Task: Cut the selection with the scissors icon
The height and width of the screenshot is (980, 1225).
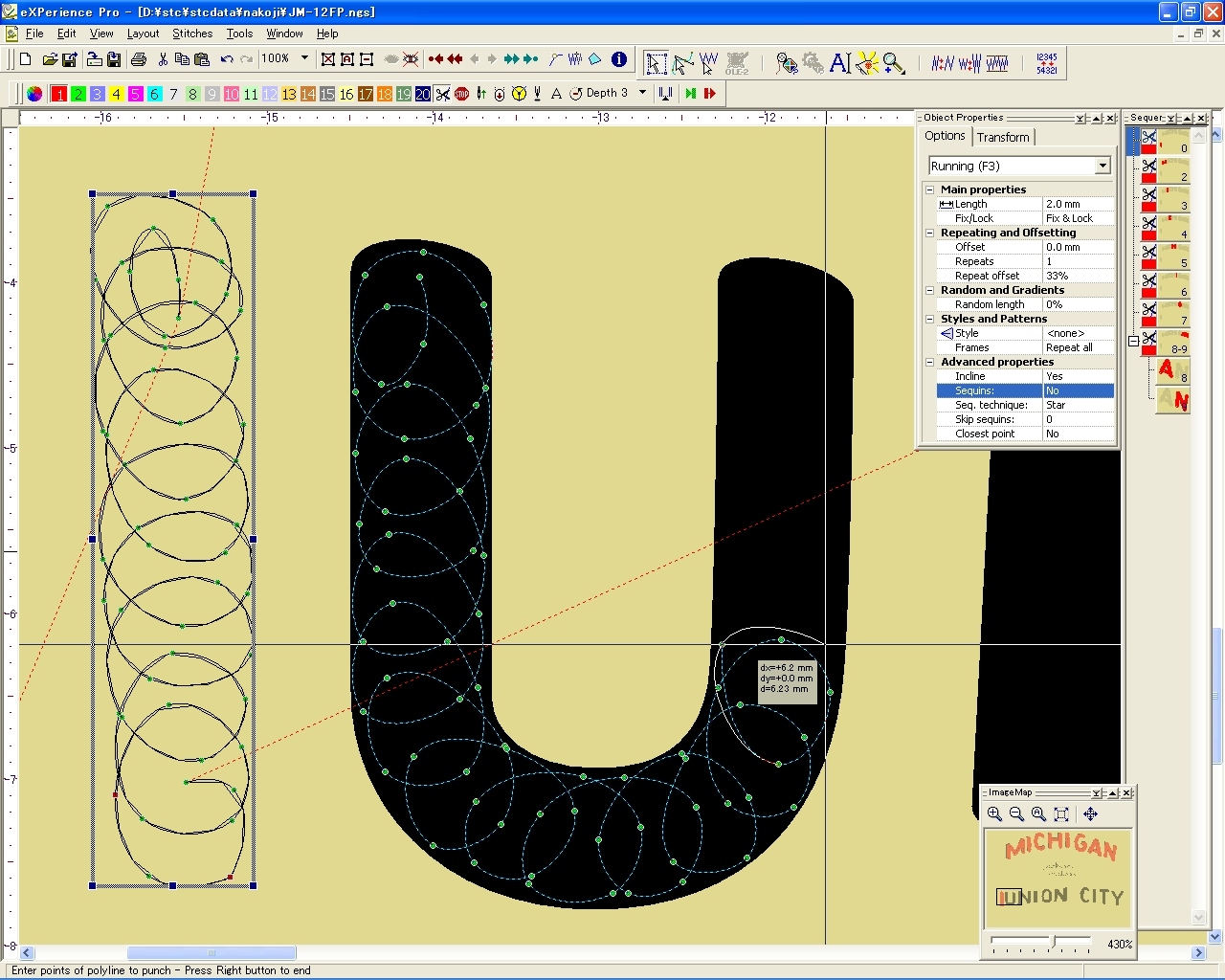Action: point(163,59)
